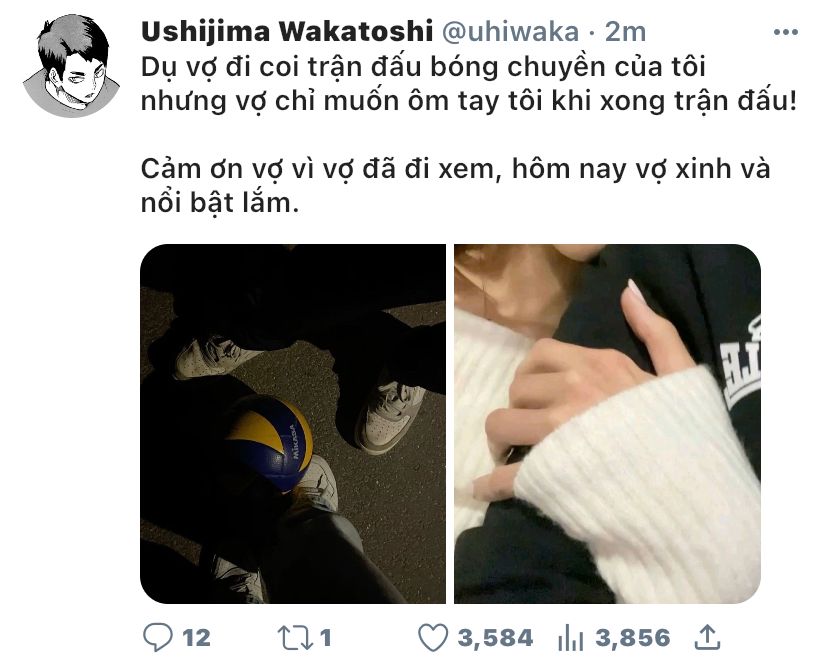Viewport: 828px width, 669px height.
Task: Open Ushijima Wakatoshi's profile avatar
Action: pos(71,67)
